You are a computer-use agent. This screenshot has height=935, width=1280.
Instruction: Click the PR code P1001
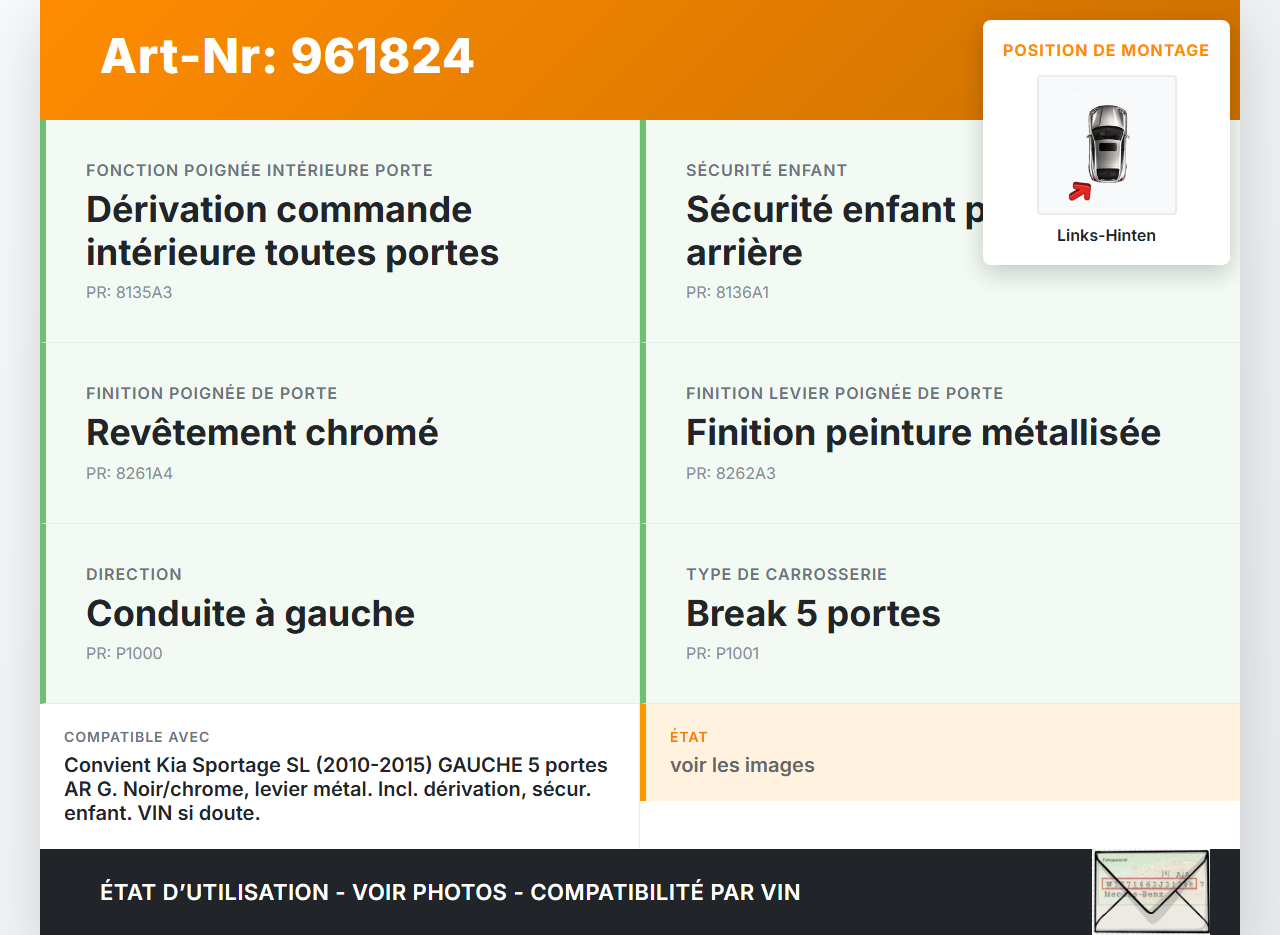pyautogui.click(x=722, y=654)
